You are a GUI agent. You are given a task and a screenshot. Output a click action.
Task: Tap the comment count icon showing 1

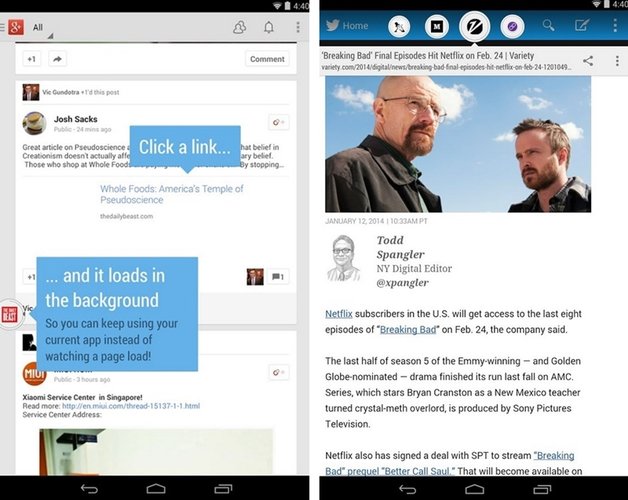click(x=278, y=276)
